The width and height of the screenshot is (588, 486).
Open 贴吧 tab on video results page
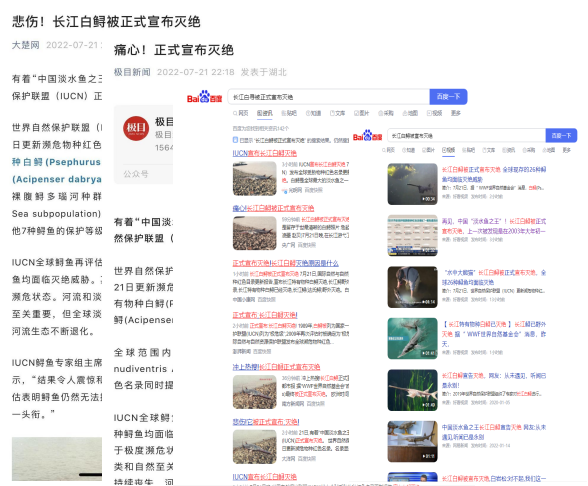(468, 150)
